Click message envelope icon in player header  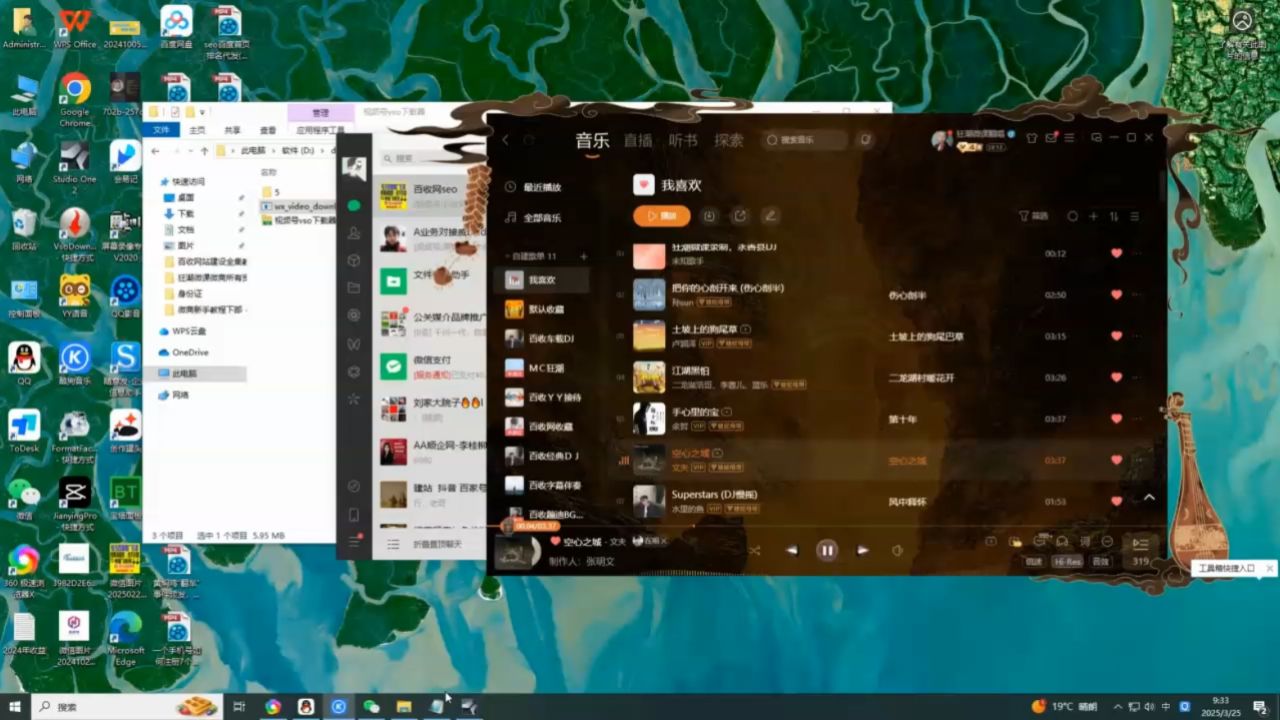(x=1051, y=138)
